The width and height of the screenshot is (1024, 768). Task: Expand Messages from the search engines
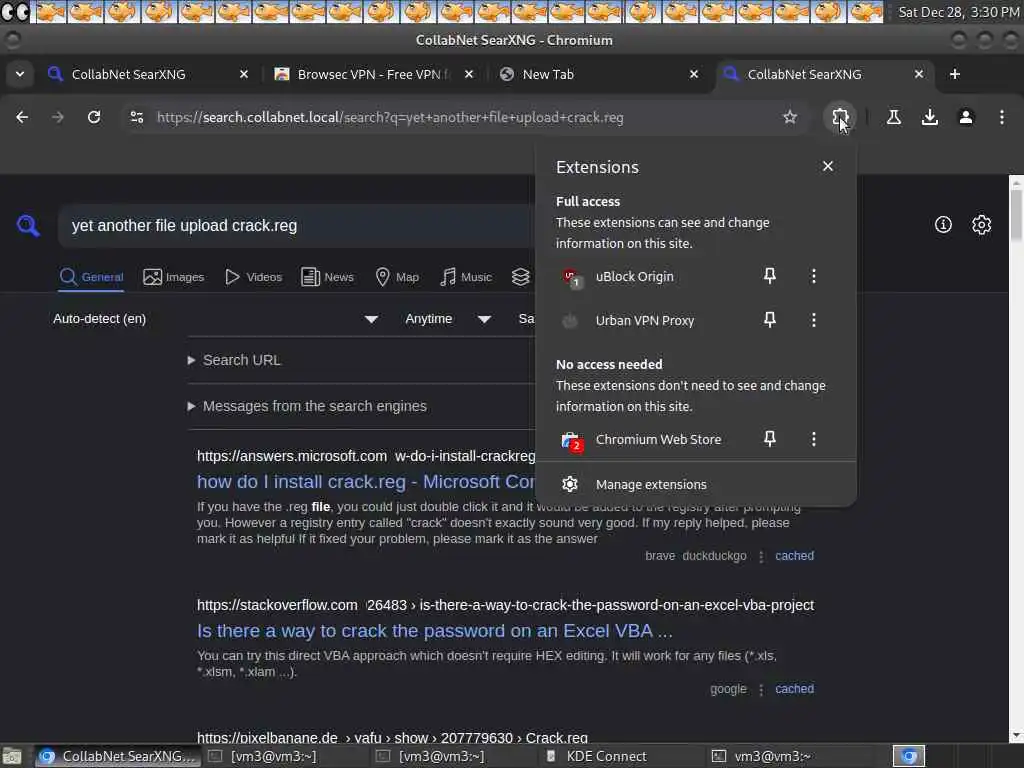pos(307,406)
